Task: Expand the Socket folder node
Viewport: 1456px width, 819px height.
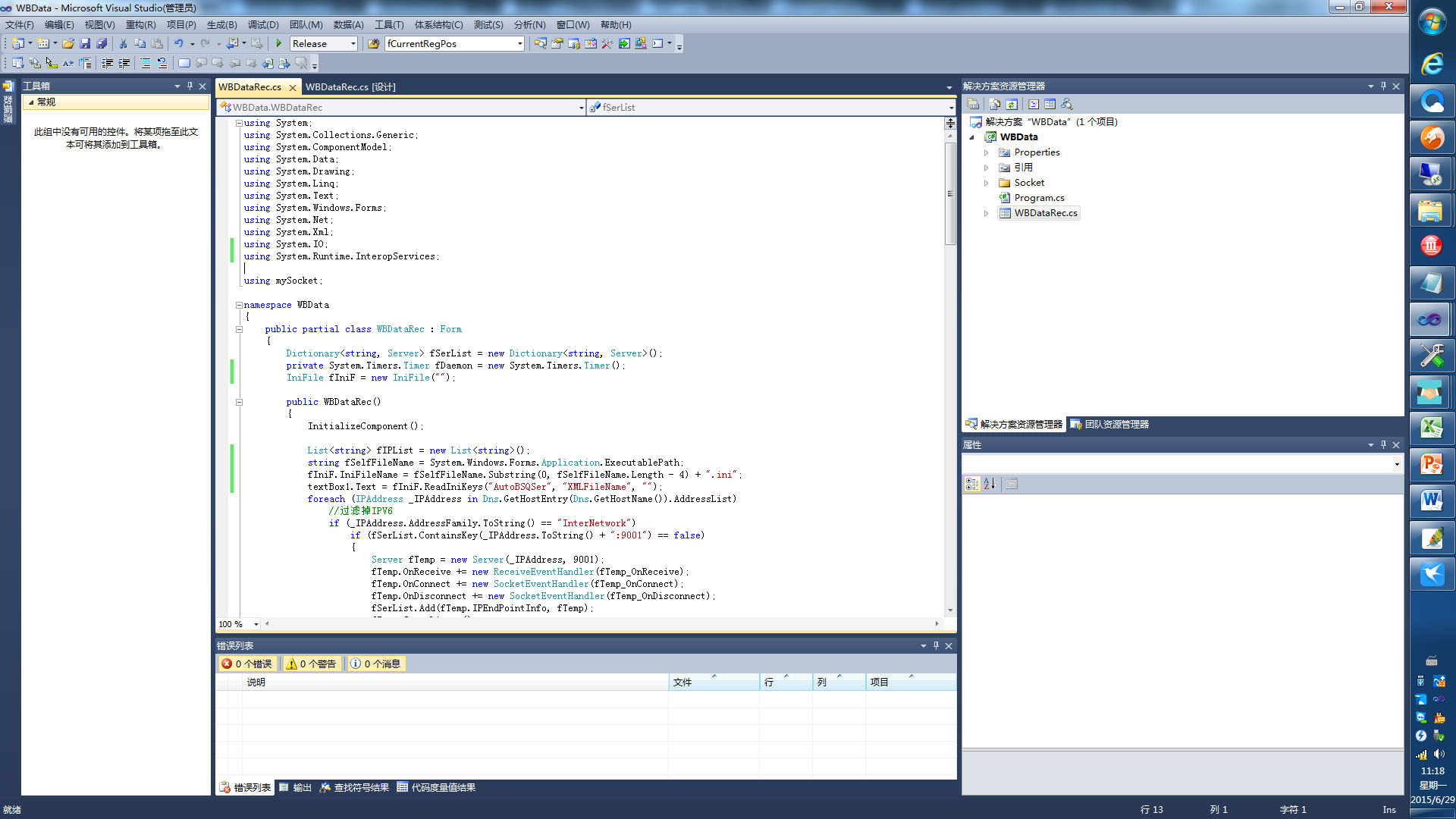Action: pos(986,183)
